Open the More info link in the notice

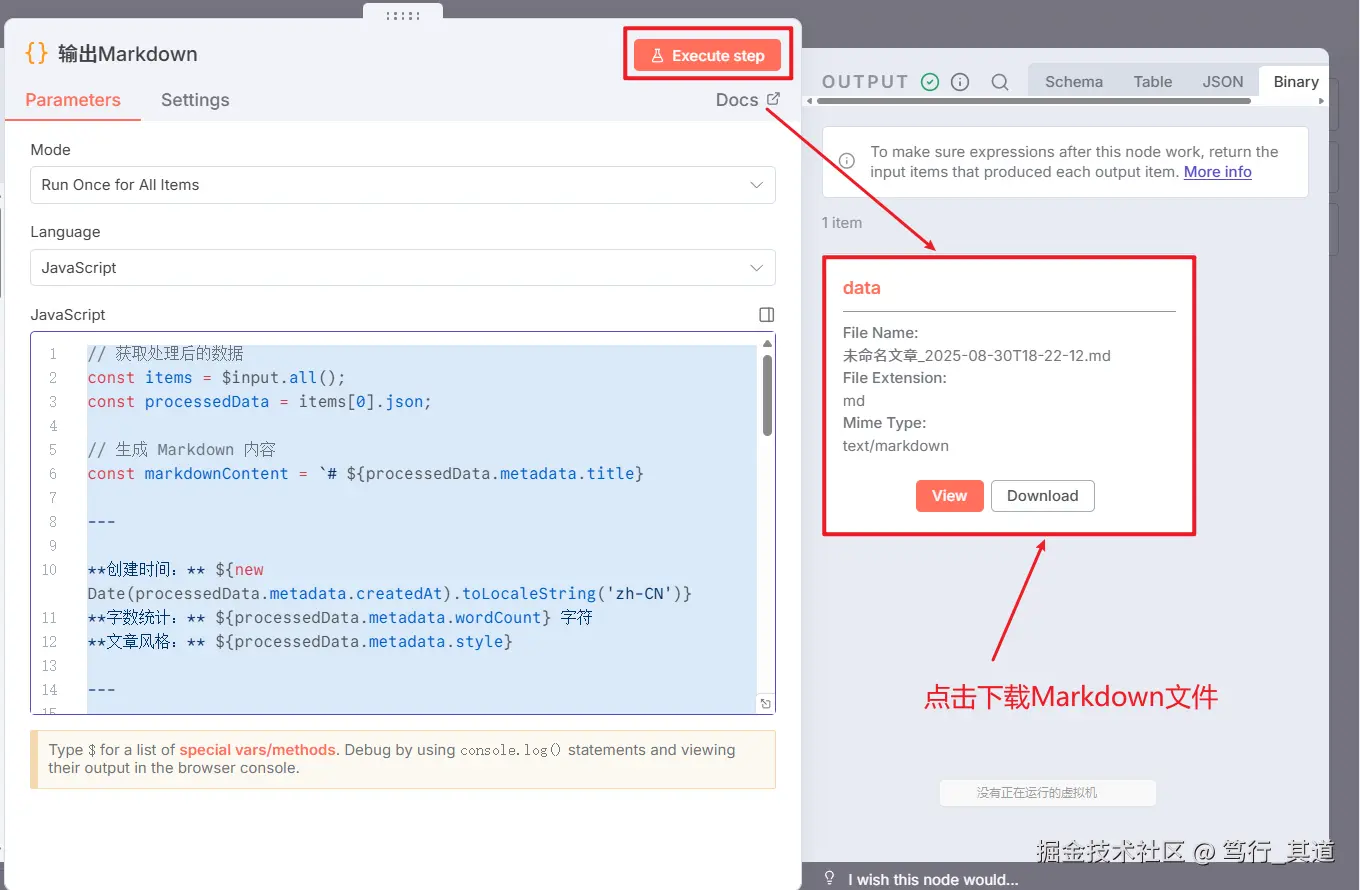click(x=1217, y=171)
